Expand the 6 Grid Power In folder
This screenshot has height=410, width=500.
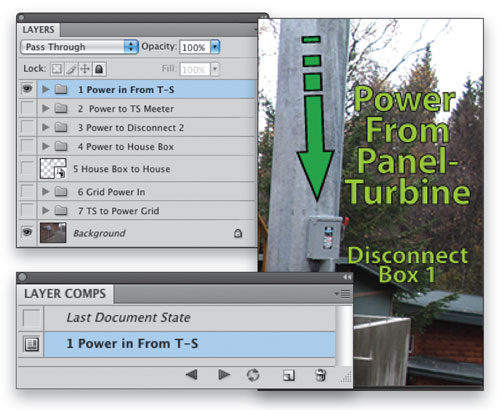[x=46, y=191]
